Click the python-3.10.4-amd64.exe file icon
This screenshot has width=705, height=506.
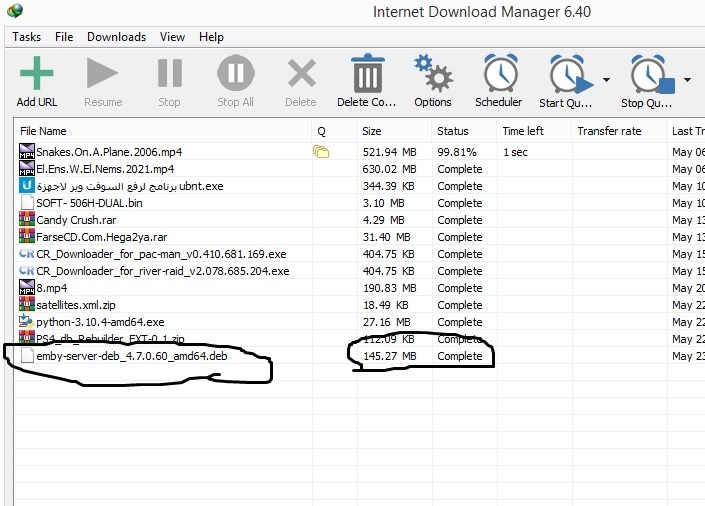point(27,322)
